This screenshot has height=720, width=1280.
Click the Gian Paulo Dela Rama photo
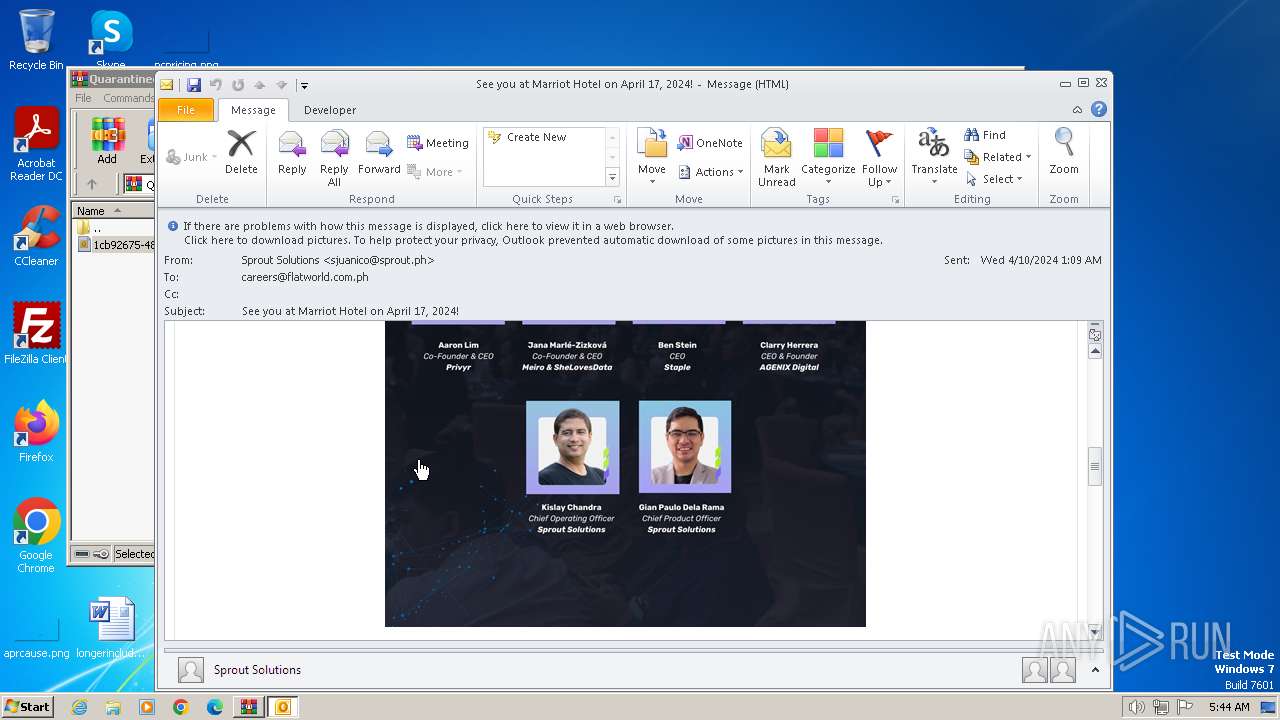tap(685, 447)
